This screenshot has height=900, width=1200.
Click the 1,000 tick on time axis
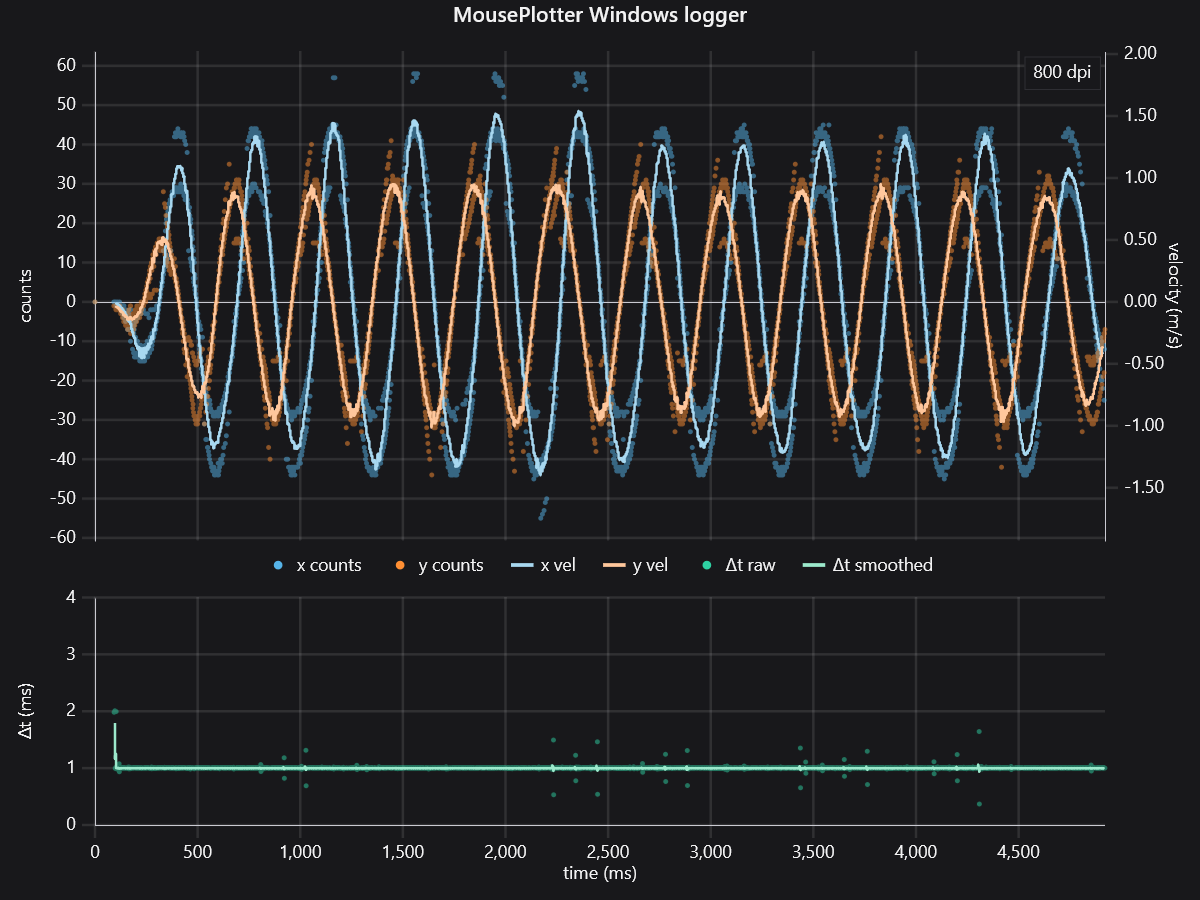click(x=300, y=850)
